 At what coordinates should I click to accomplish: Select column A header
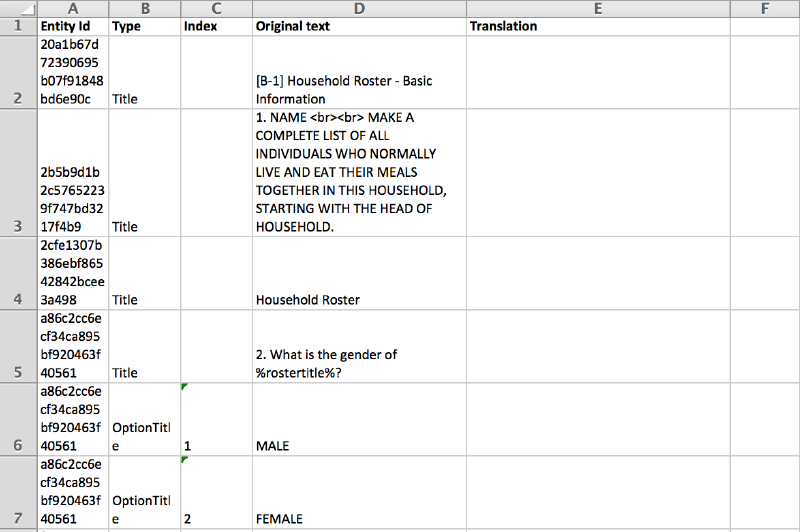pos(72,8)
